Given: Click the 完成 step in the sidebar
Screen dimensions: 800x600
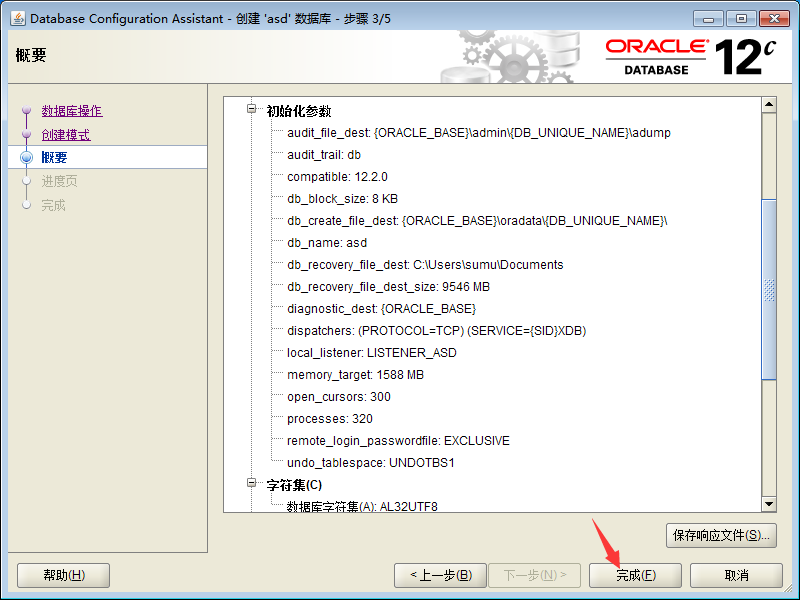Looking at the screenshot, I should pyautogui.click(x=54, y=205).
